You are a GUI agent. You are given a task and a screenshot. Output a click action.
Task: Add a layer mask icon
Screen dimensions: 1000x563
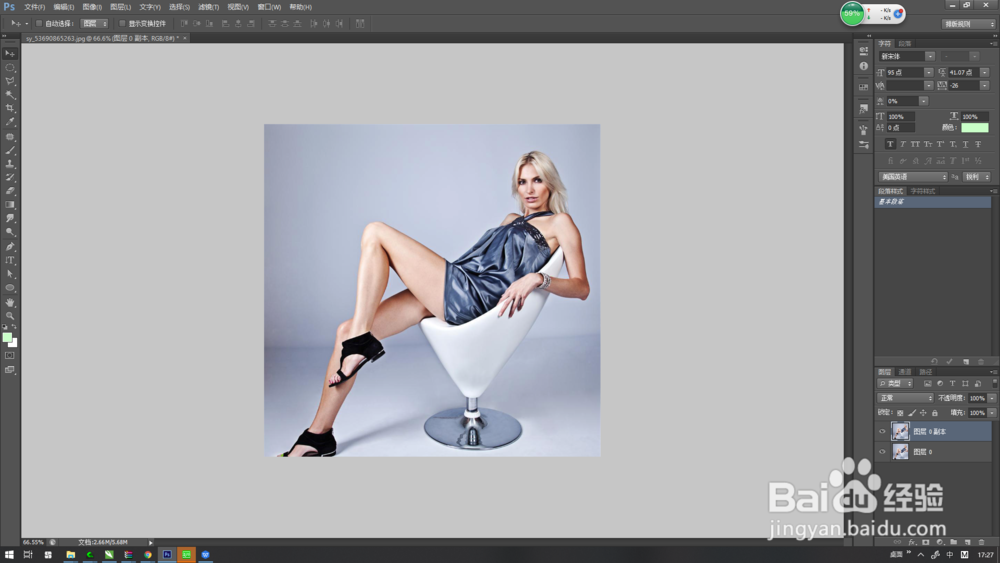(x=925, y=542)
